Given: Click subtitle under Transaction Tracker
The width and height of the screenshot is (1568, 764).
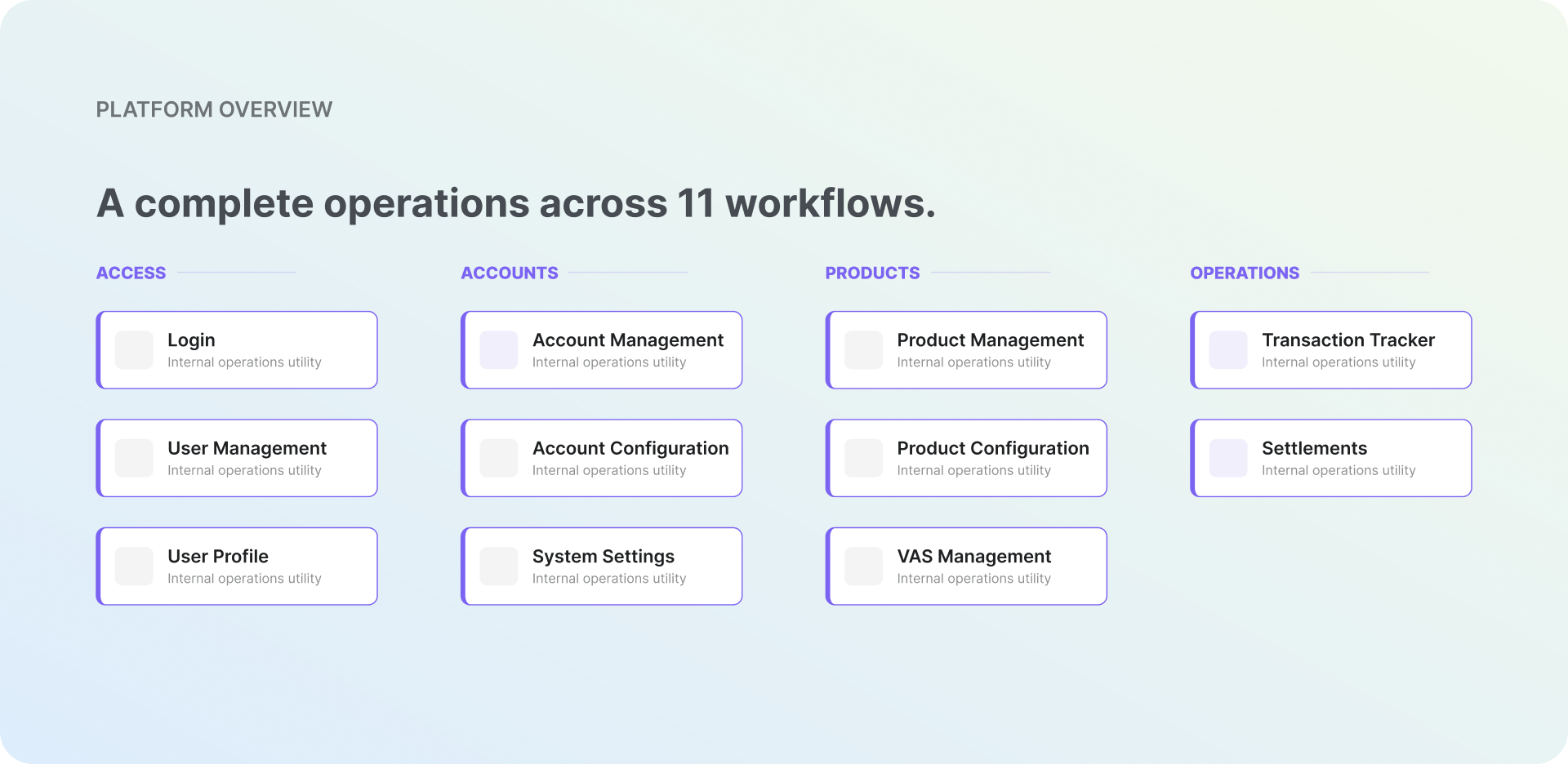Looking at the screenshot, I should (1339, 362).
